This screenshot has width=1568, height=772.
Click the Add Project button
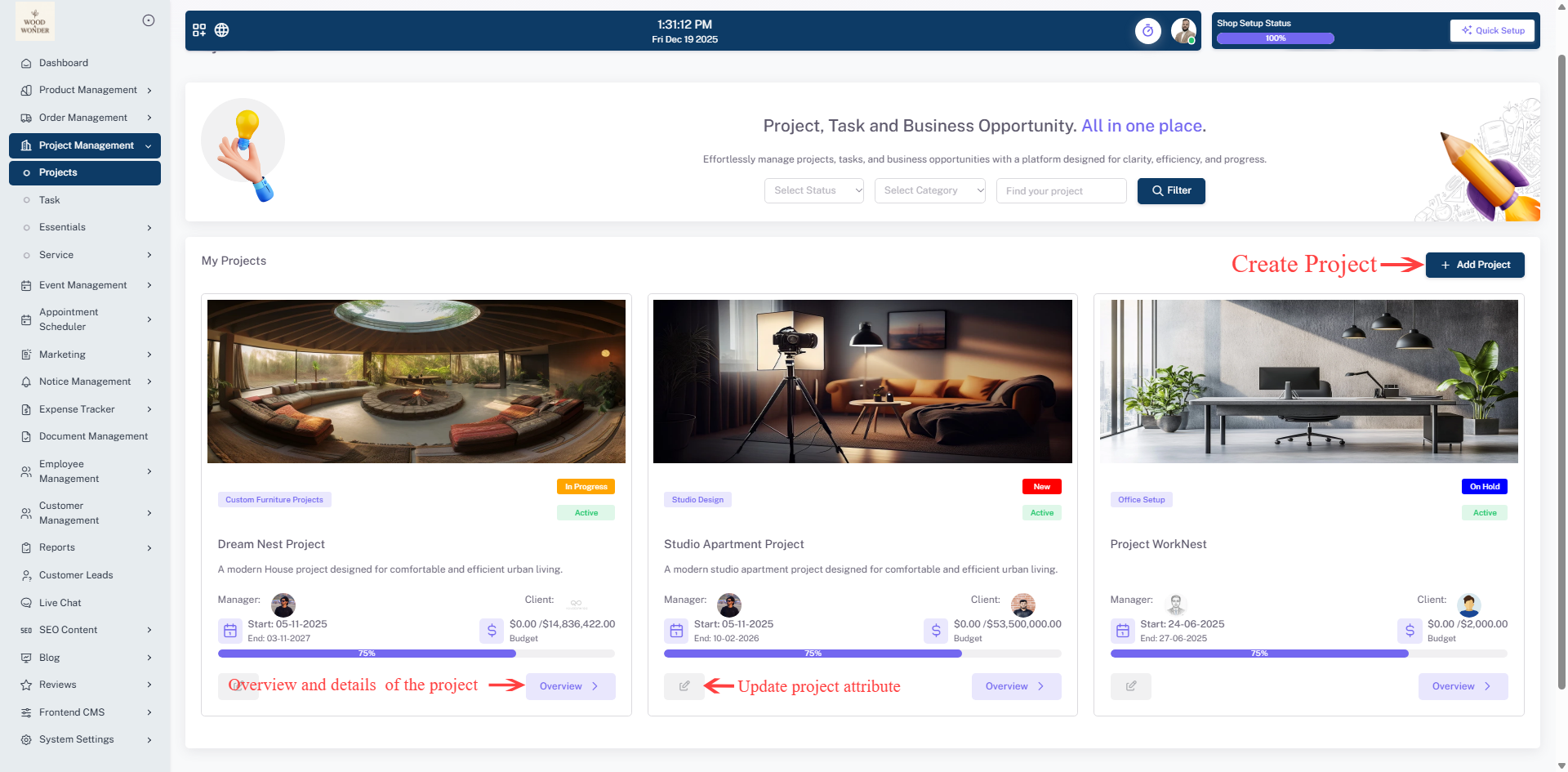1474,265
